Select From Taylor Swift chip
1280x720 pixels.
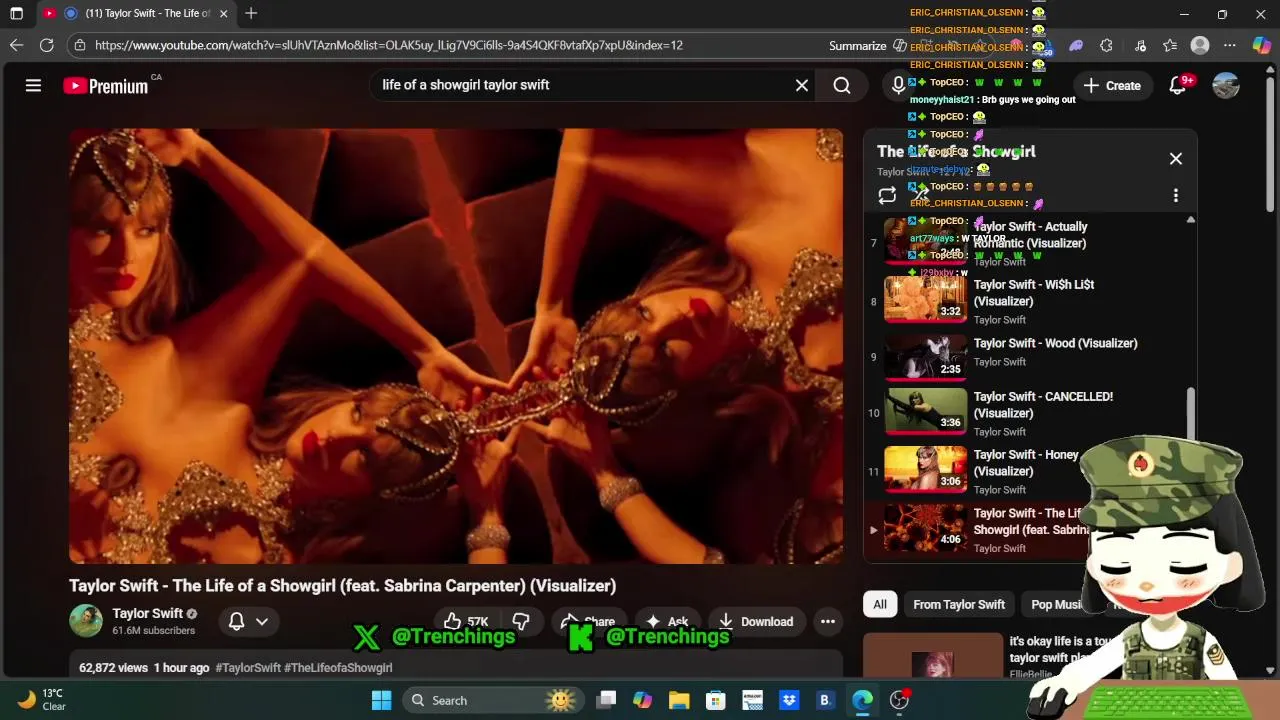coord(959,604)
